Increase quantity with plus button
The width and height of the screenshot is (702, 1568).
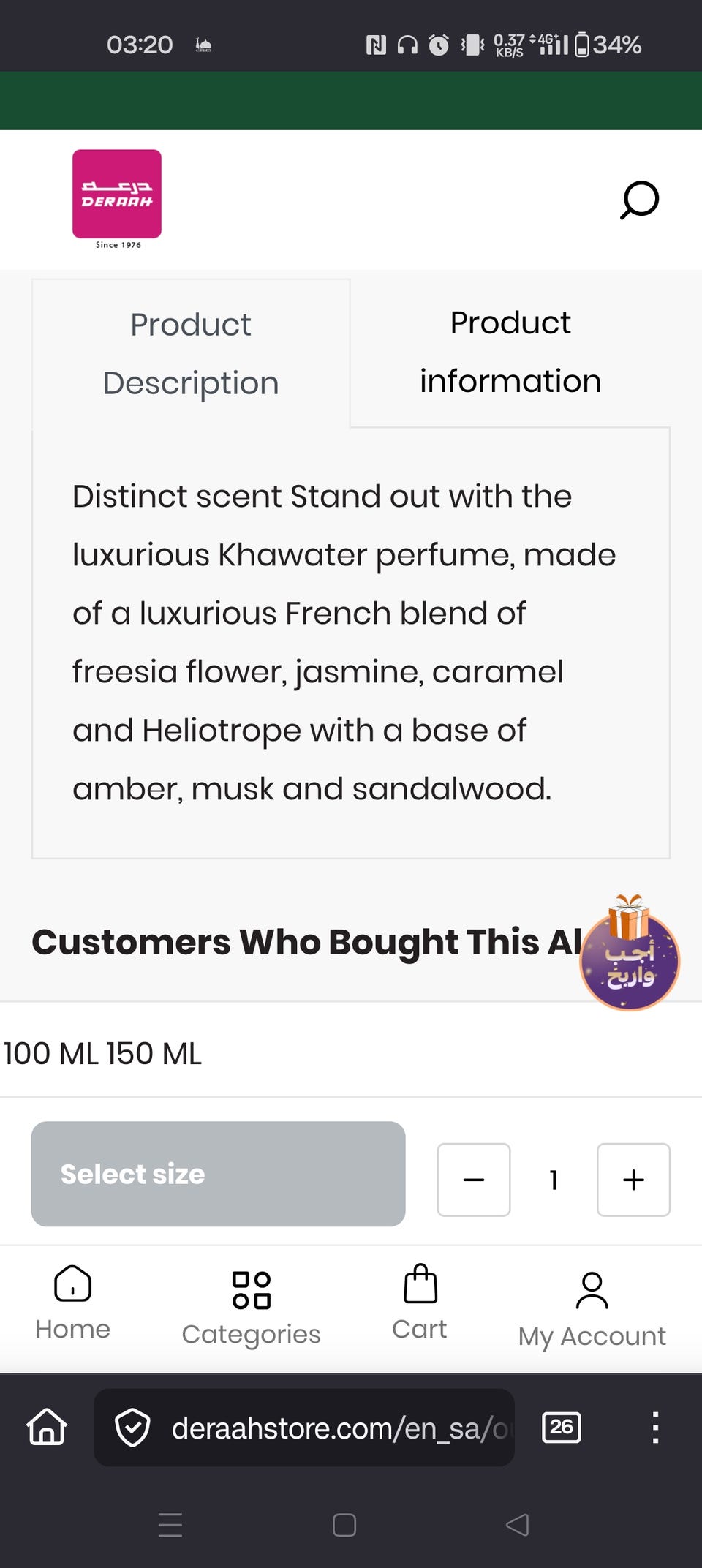tap(633, 1180)
